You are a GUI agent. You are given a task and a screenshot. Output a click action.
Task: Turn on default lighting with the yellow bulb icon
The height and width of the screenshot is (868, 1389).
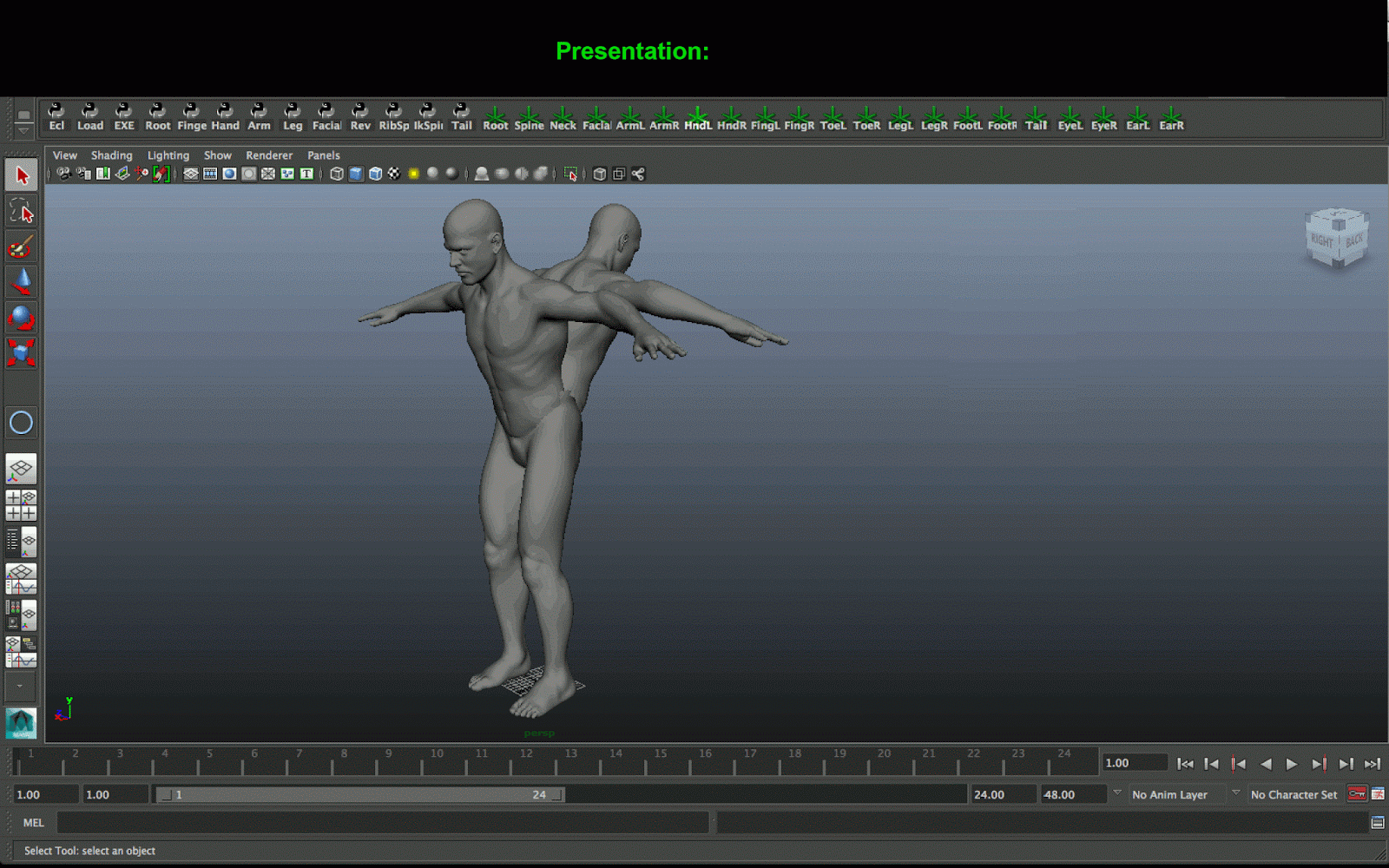[412, 174]
